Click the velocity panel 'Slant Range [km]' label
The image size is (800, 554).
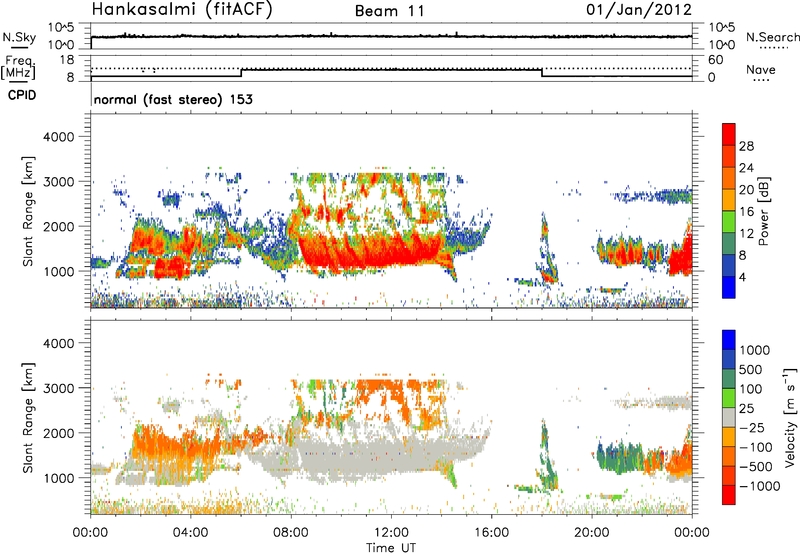[x=28, y=417]
